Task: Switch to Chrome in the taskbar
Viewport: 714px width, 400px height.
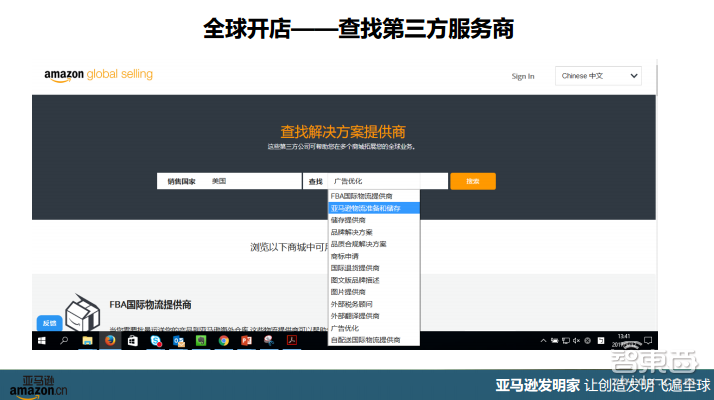Action: (223, 341)
